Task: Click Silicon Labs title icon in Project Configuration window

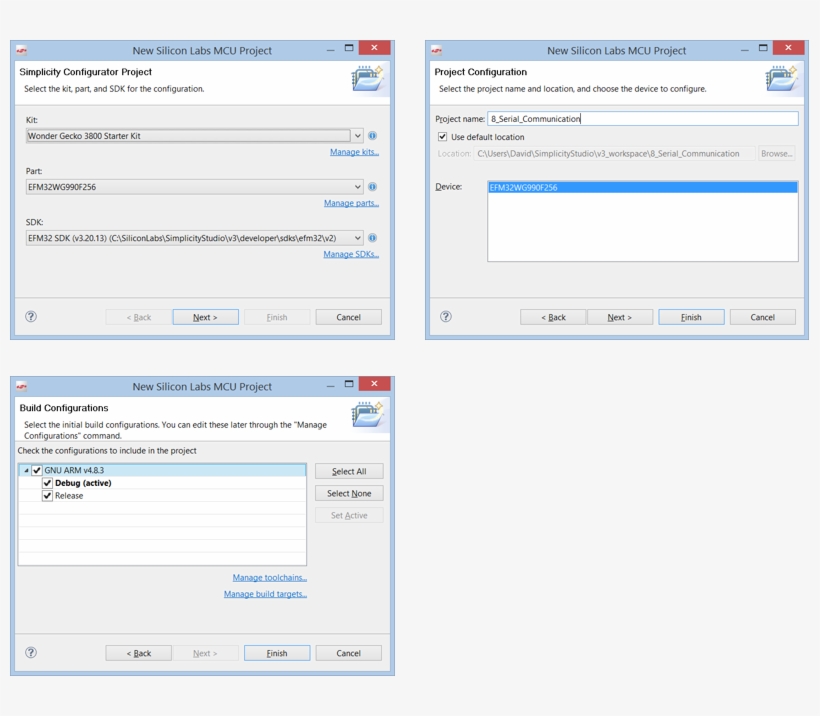Action: click(x=437, y=51)
